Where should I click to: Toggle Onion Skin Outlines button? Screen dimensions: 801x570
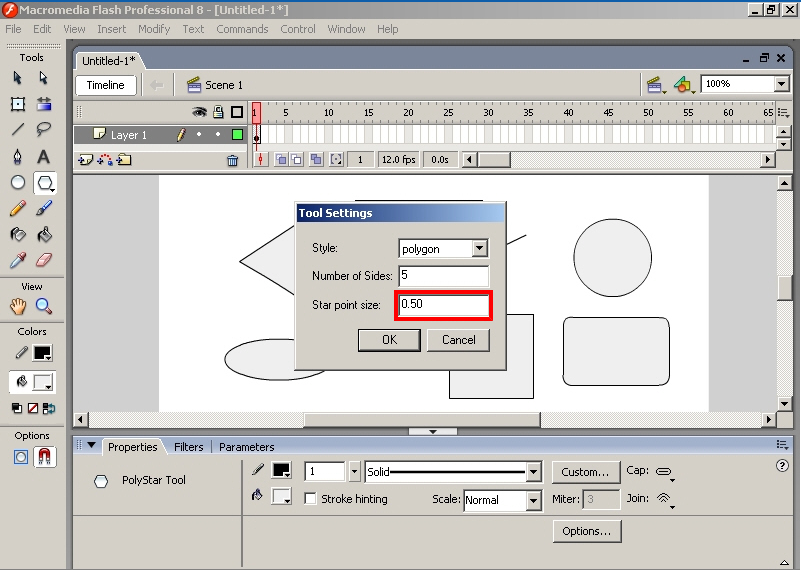pos(296,160)
